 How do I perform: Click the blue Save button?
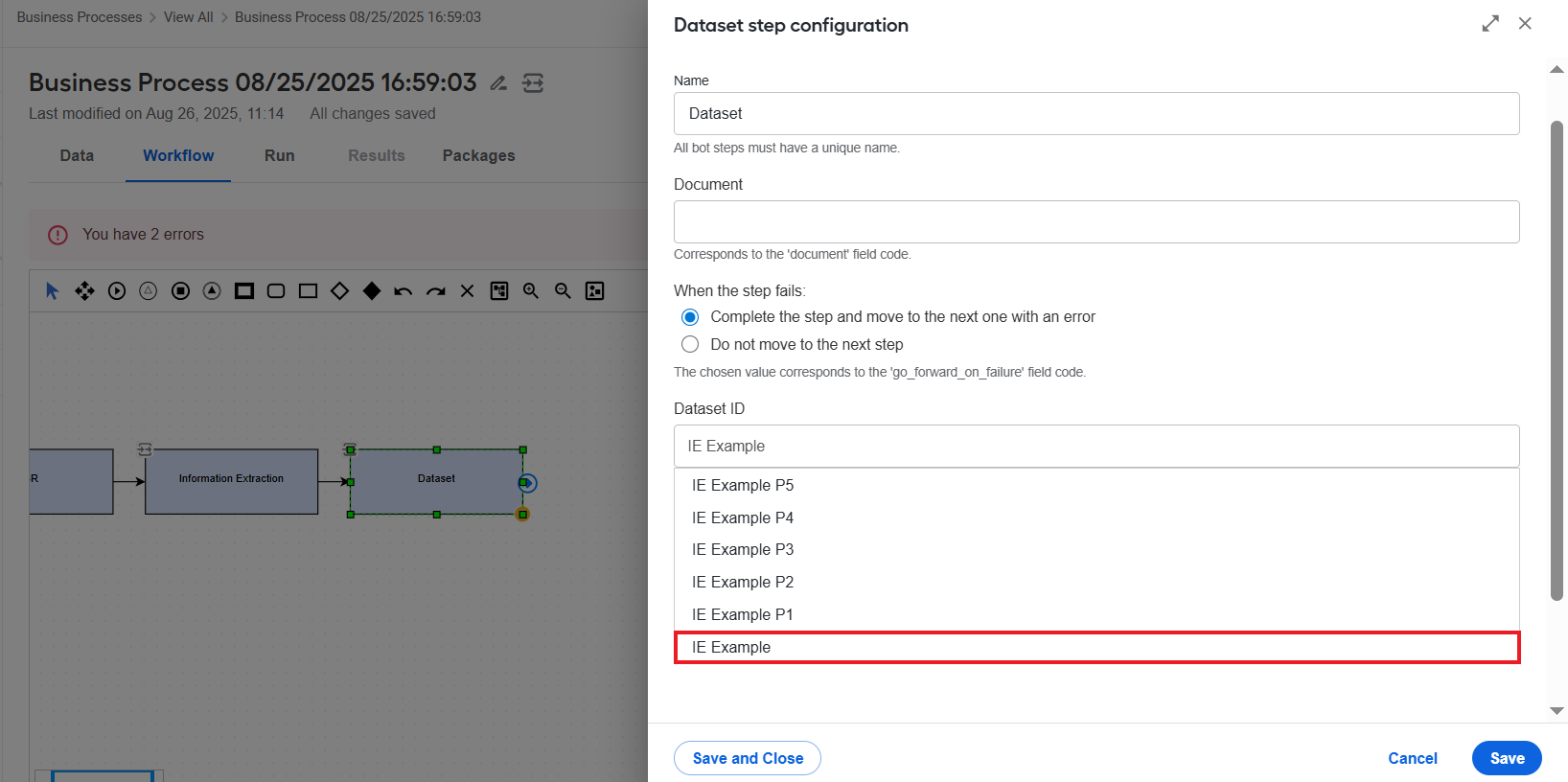1507,758
